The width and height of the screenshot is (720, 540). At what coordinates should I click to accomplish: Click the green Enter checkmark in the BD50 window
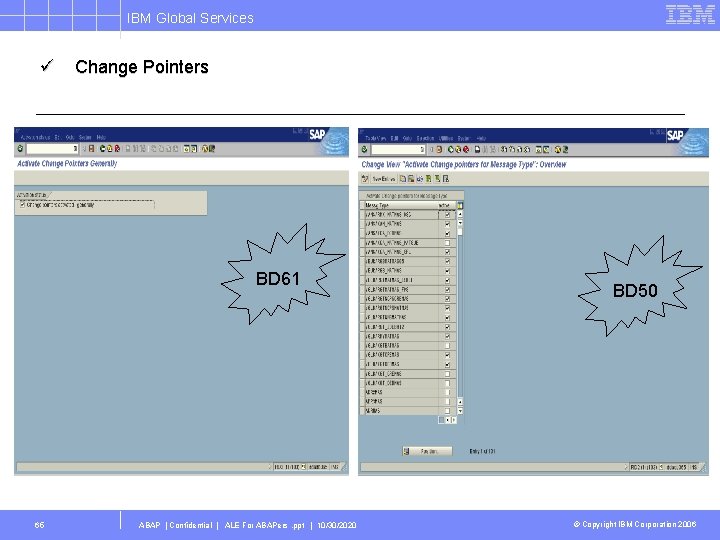point(365,149)
